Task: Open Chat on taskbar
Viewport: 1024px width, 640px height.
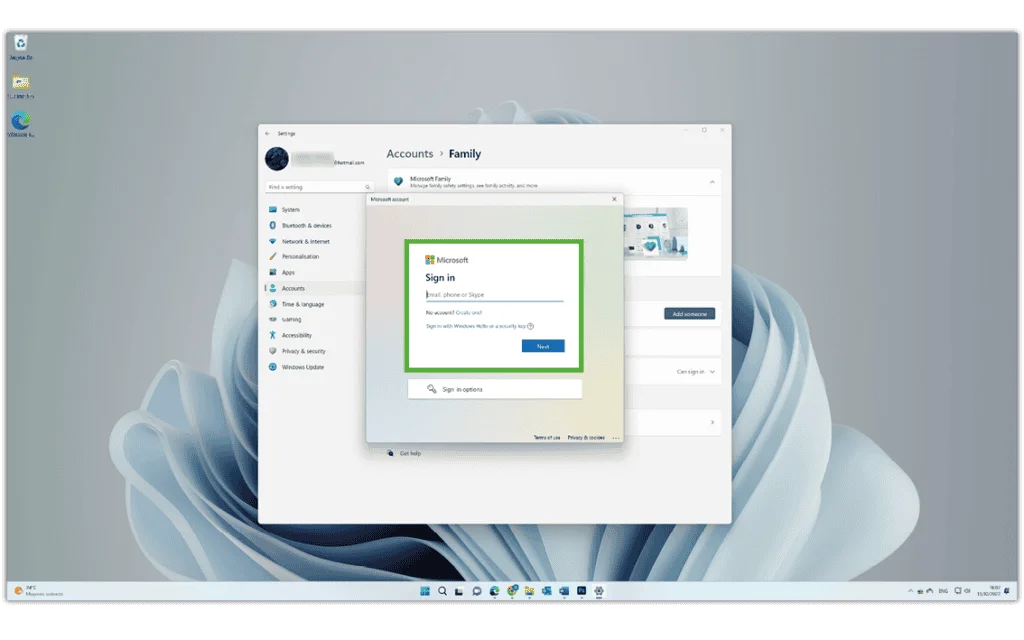Action: point(477,591)
